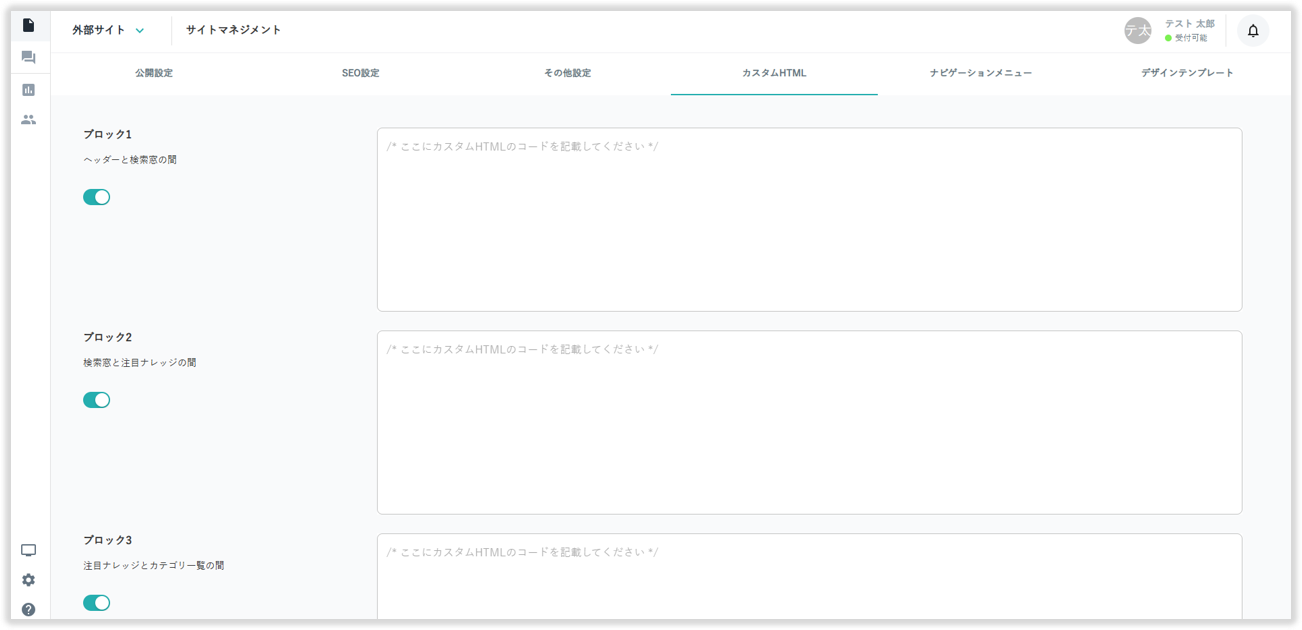Disable the ブロック2 toggle switch
This screenshot has width=1302, height=630.
coord(97,400)
